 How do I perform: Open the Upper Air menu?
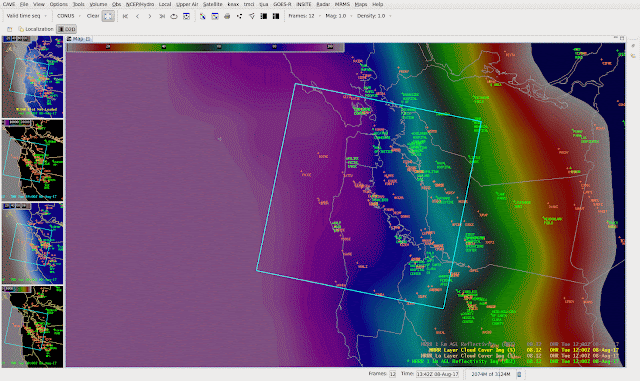[187, 4]
